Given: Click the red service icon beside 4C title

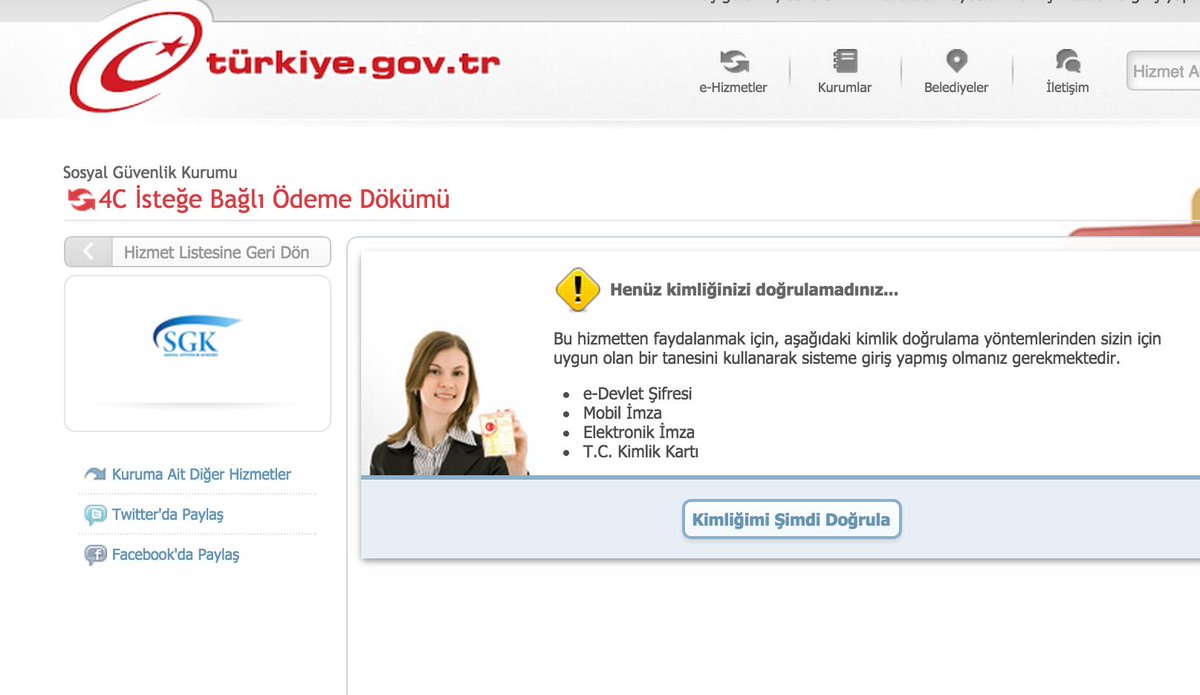Looking at the screenshot, I should pyautogui.click(x=79, y=200).
